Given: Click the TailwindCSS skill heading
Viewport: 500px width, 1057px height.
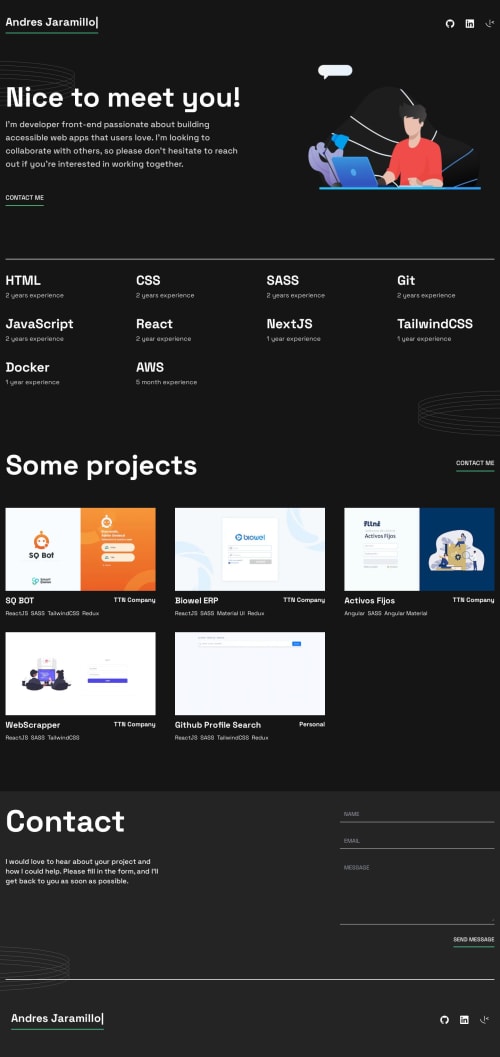Looking at the screenshot, I should 435,324.
